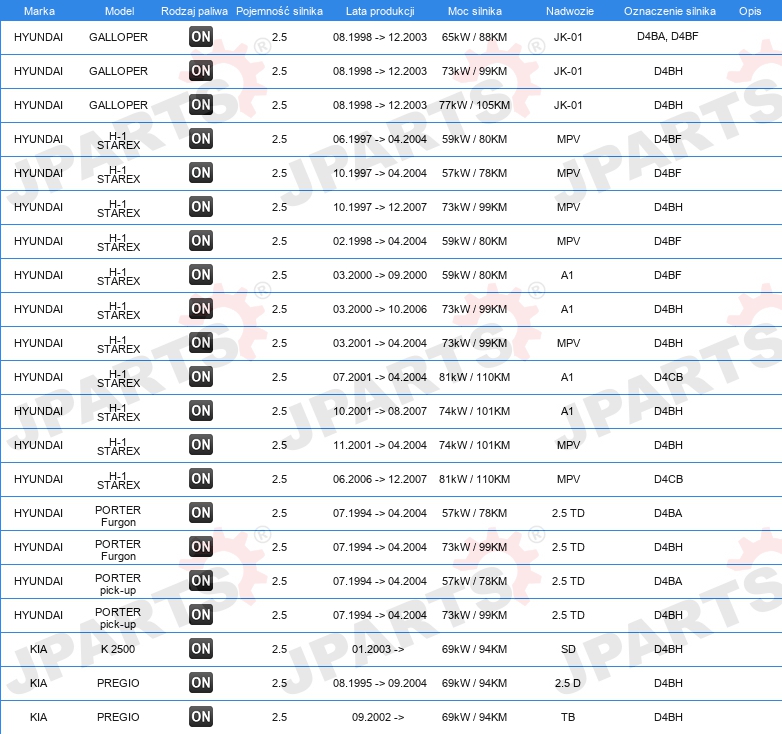This screenshot has height=734, width=782.
Task: Click the date range 08.1995 -> 09.2004
Action: (380, 683)
